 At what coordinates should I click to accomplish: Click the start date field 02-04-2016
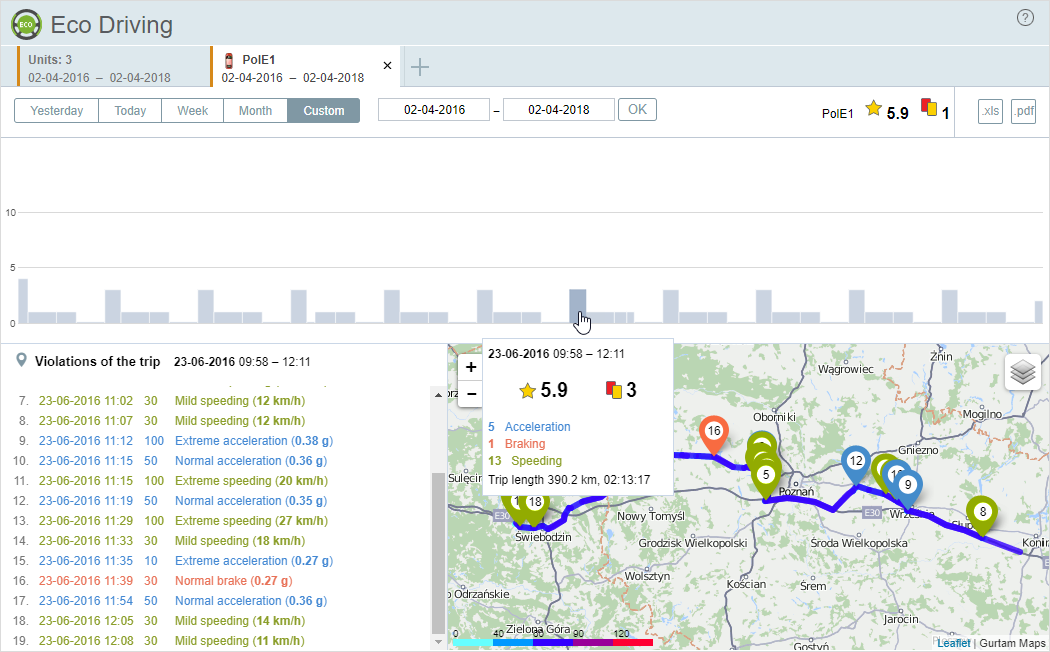[434, 110]
